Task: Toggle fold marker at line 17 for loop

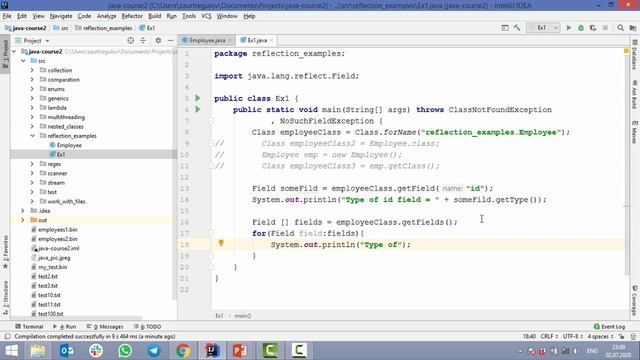Action: 211,233
